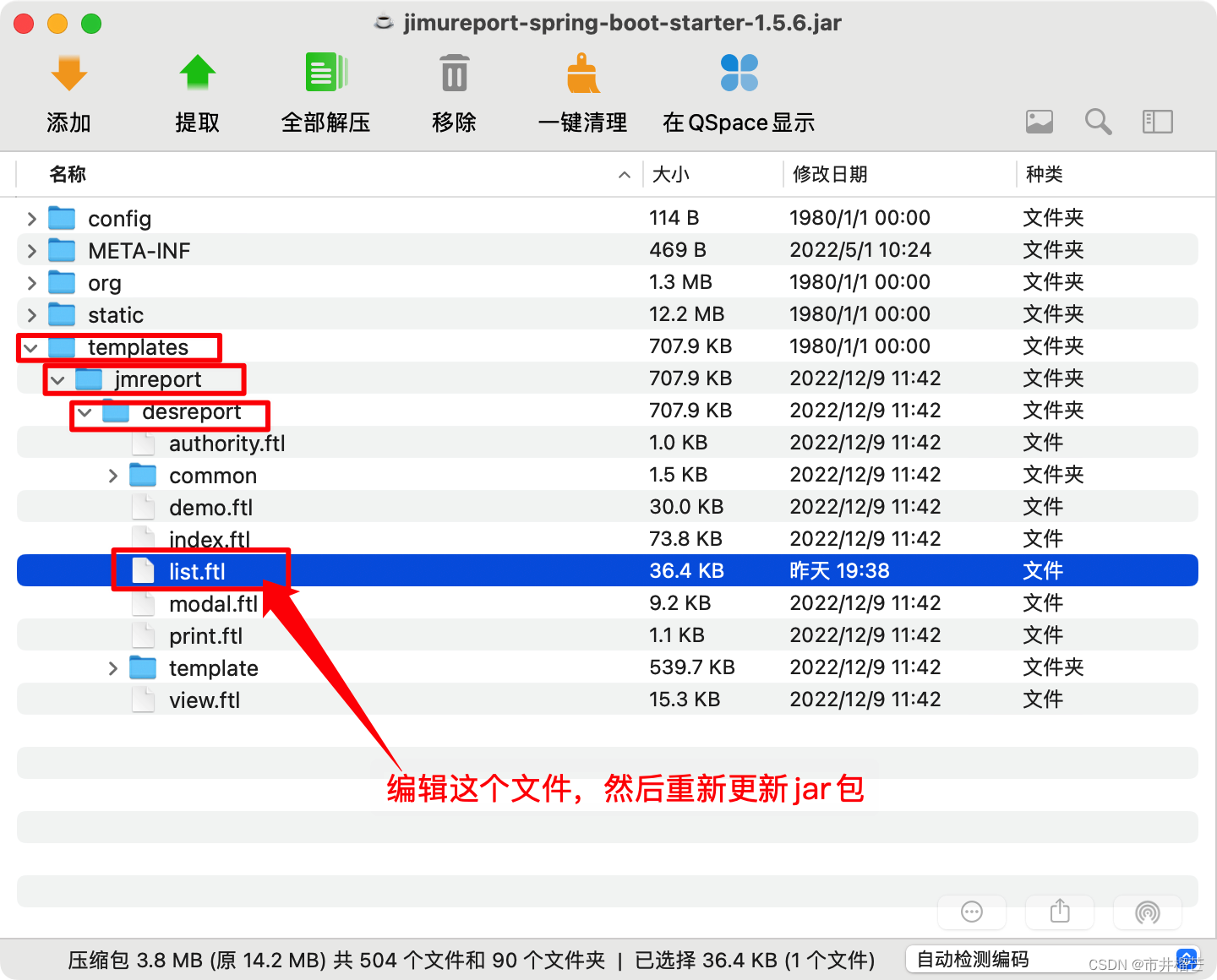
Task: Open the image preview toolbar icon
Action: 1040,122
